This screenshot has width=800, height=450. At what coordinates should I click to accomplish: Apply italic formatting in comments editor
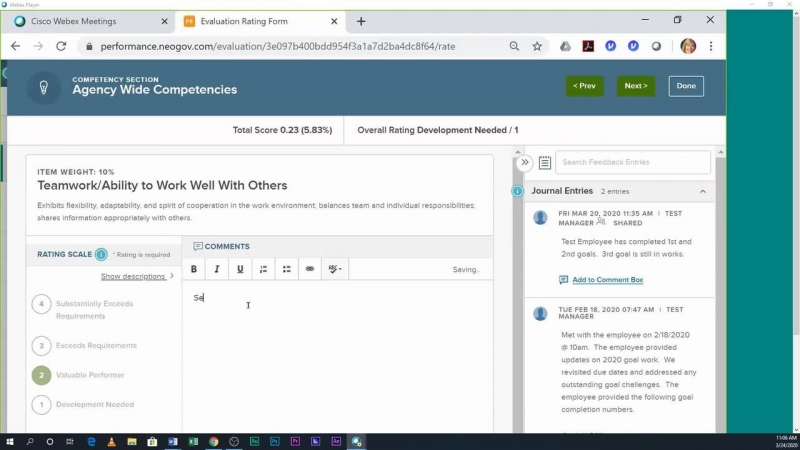(217, 269)
